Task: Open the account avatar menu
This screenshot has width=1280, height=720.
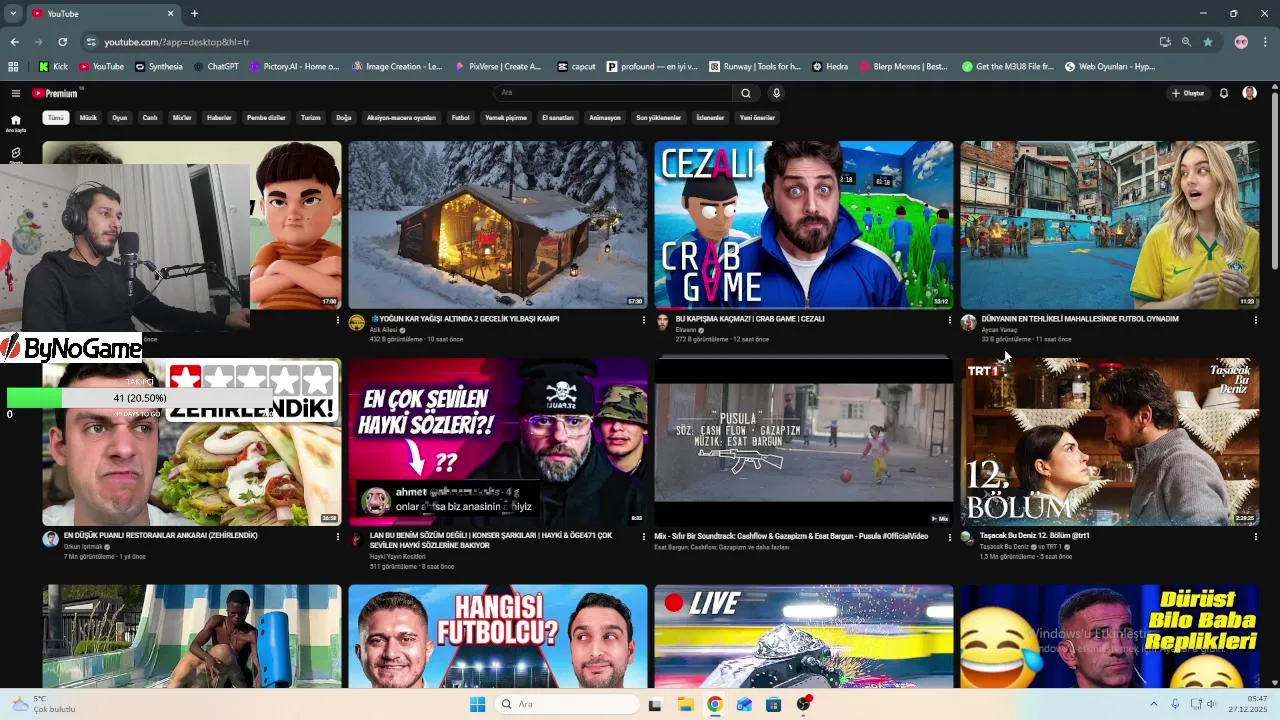Action: pos(1249,93)
